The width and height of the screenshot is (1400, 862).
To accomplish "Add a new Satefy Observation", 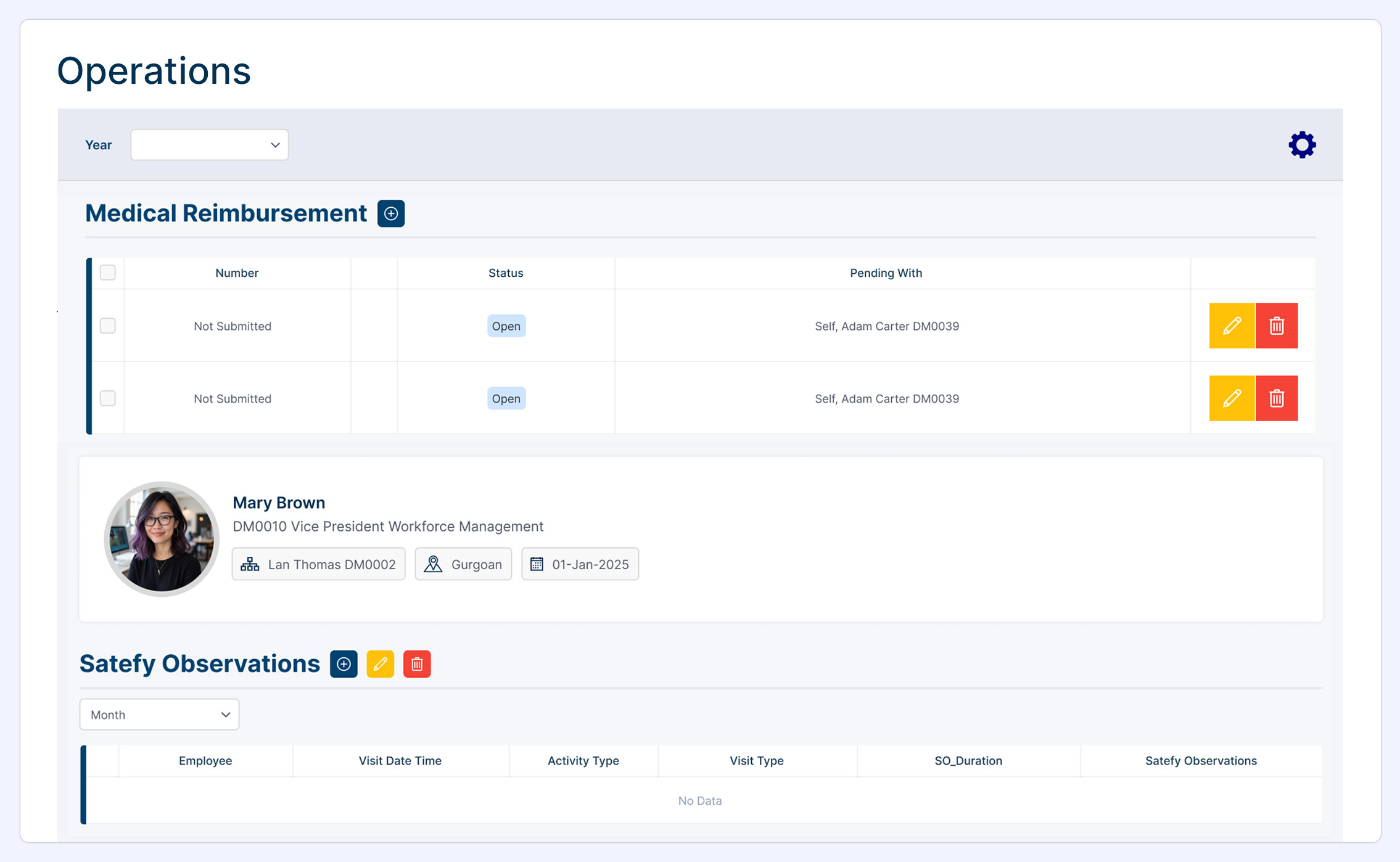I will pos(344,664).
